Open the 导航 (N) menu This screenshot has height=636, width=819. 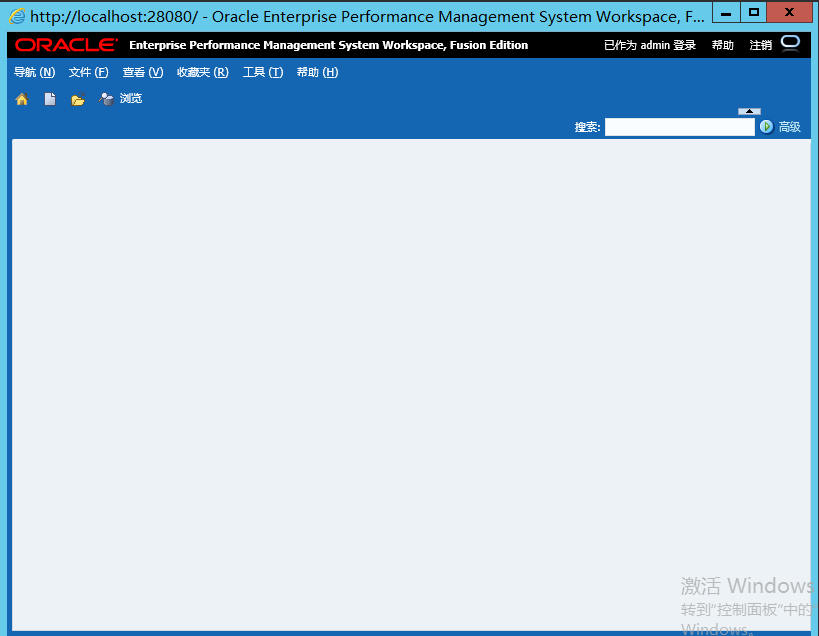tap(34, 72)
